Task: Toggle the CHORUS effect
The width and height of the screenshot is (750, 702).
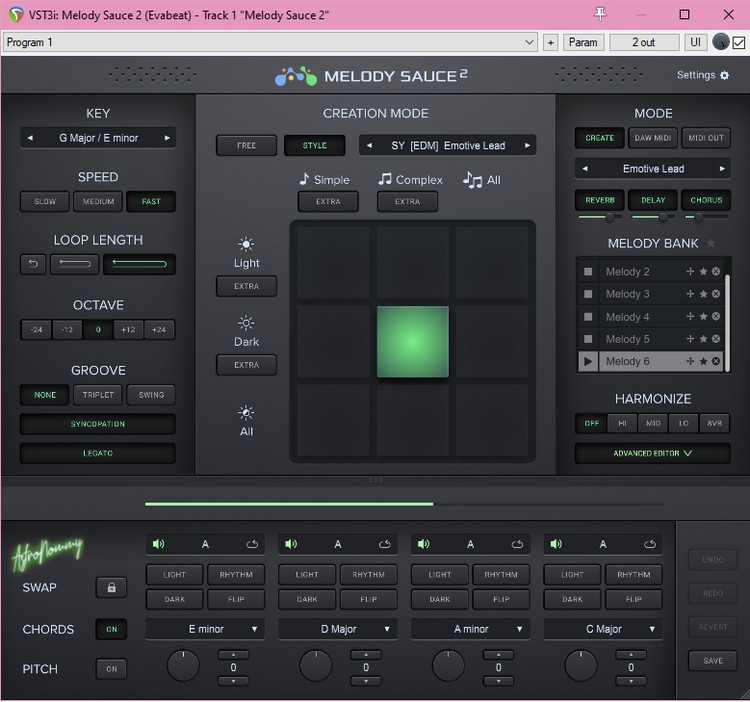Action: [706, 200]
